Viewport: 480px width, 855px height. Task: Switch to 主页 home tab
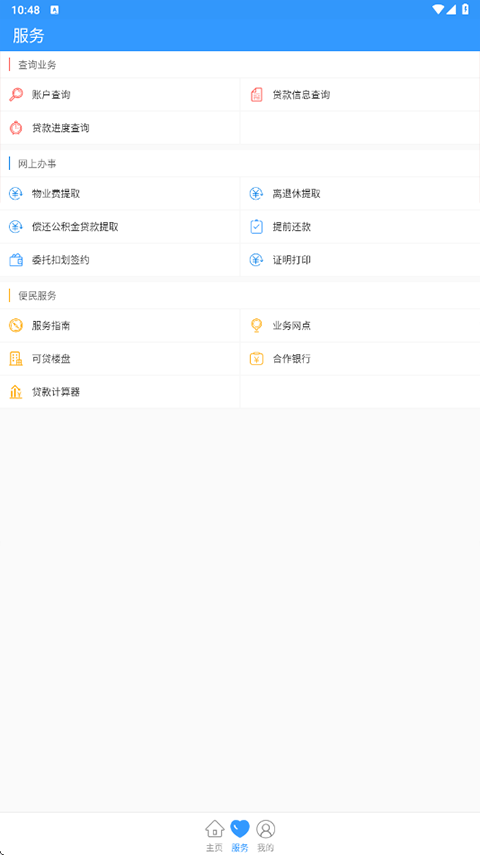(214, 836)
